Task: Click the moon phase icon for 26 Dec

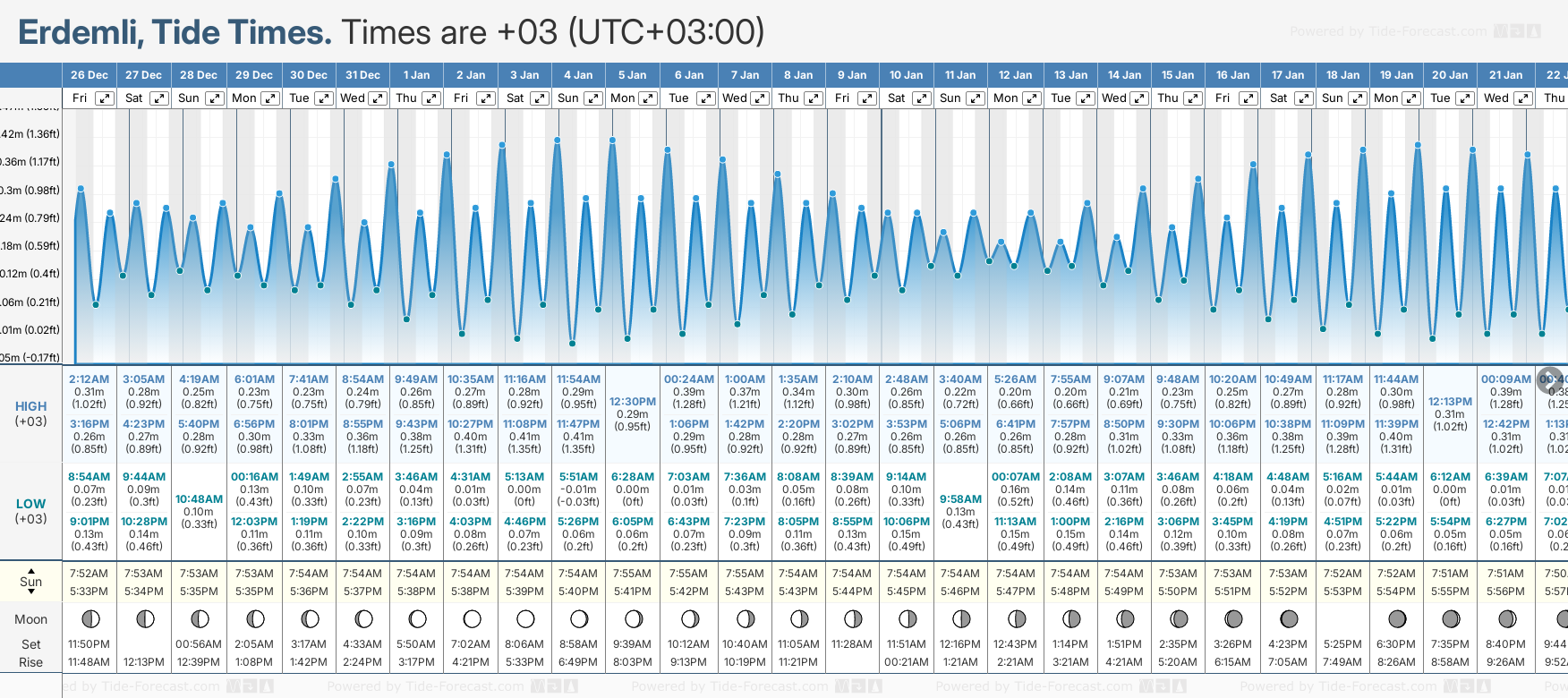Action: point(89,618)
